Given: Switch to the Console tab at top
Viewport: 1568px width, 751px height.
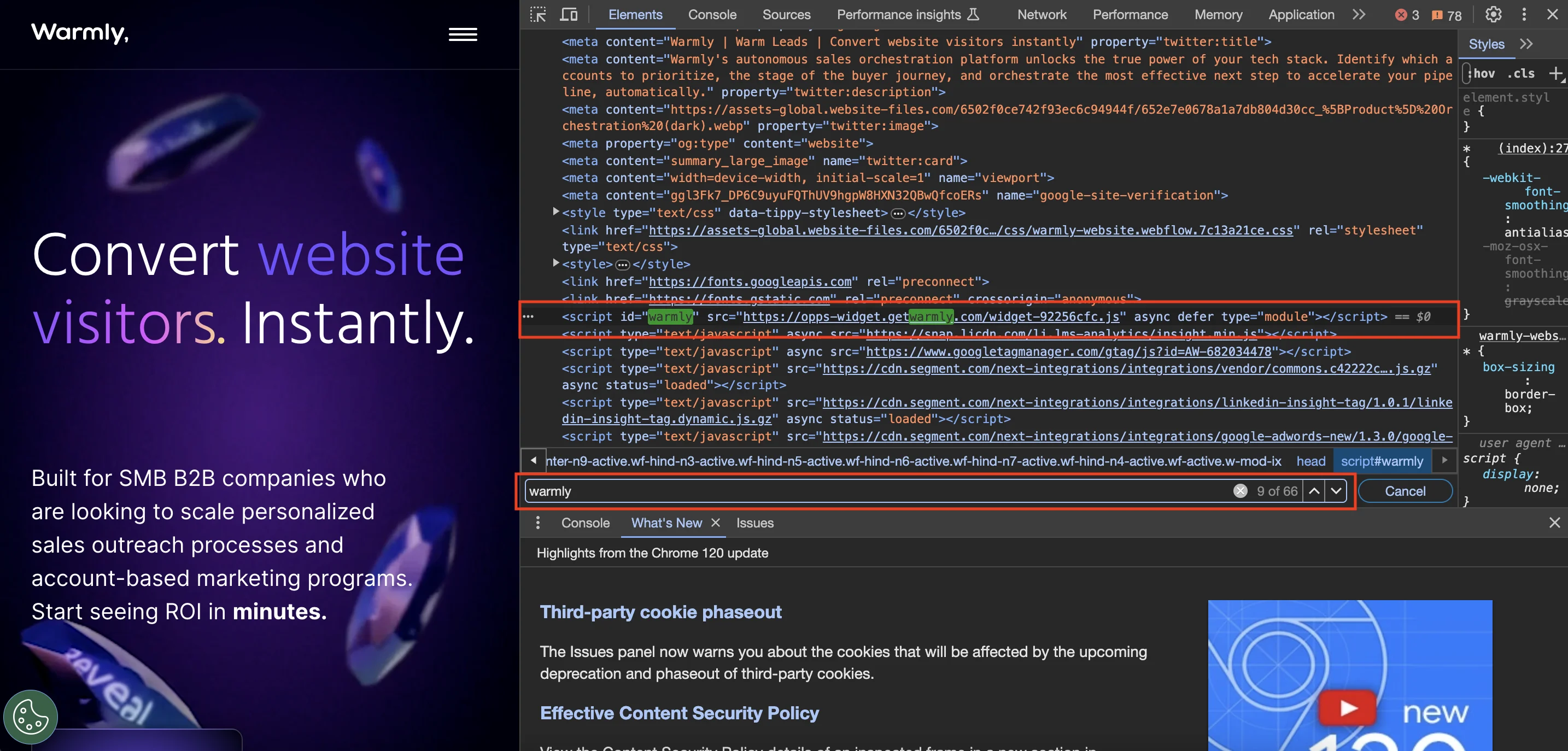Looking at the screenshot, I should click(712, 15).
